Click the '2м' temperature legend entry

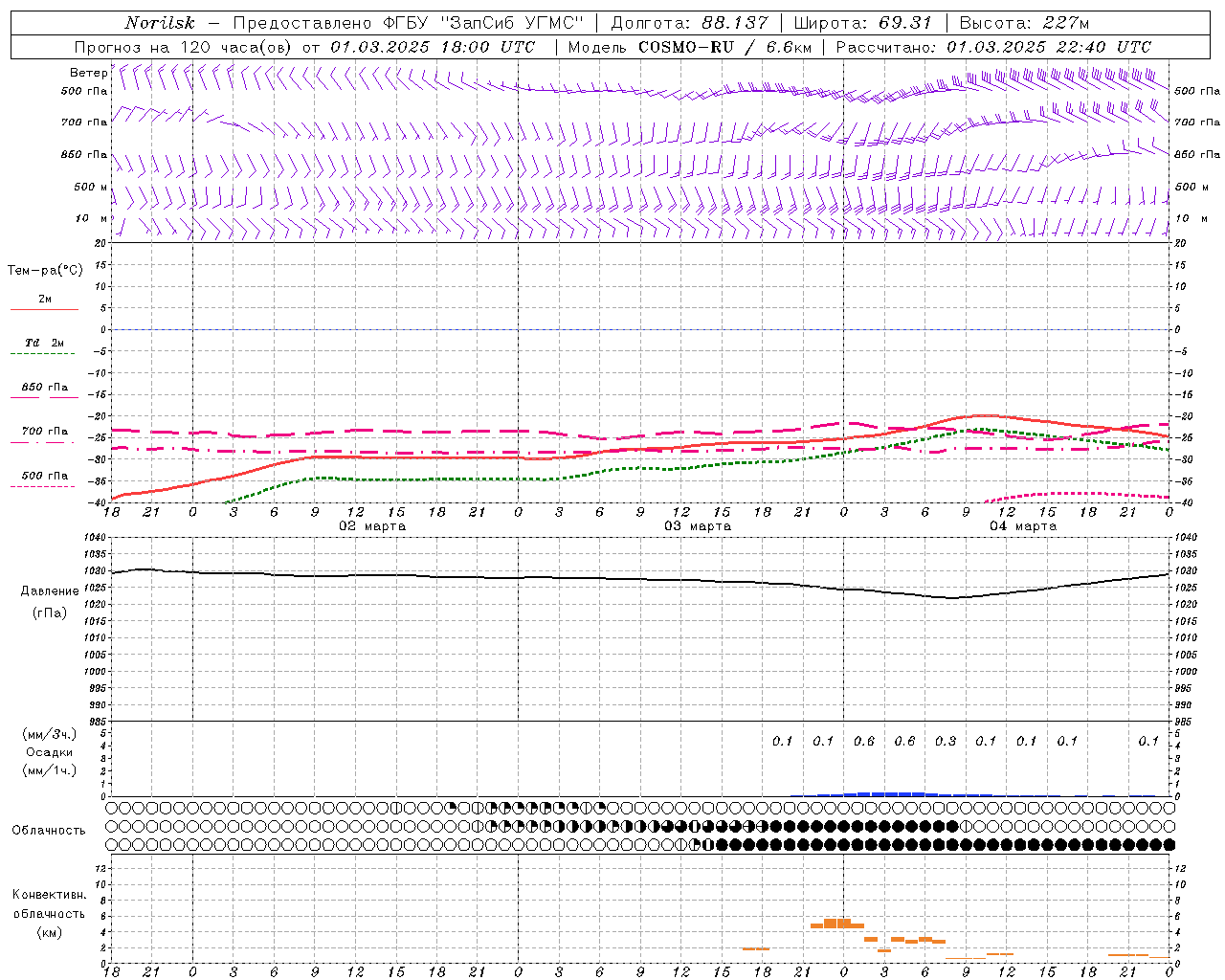(45, 300)
